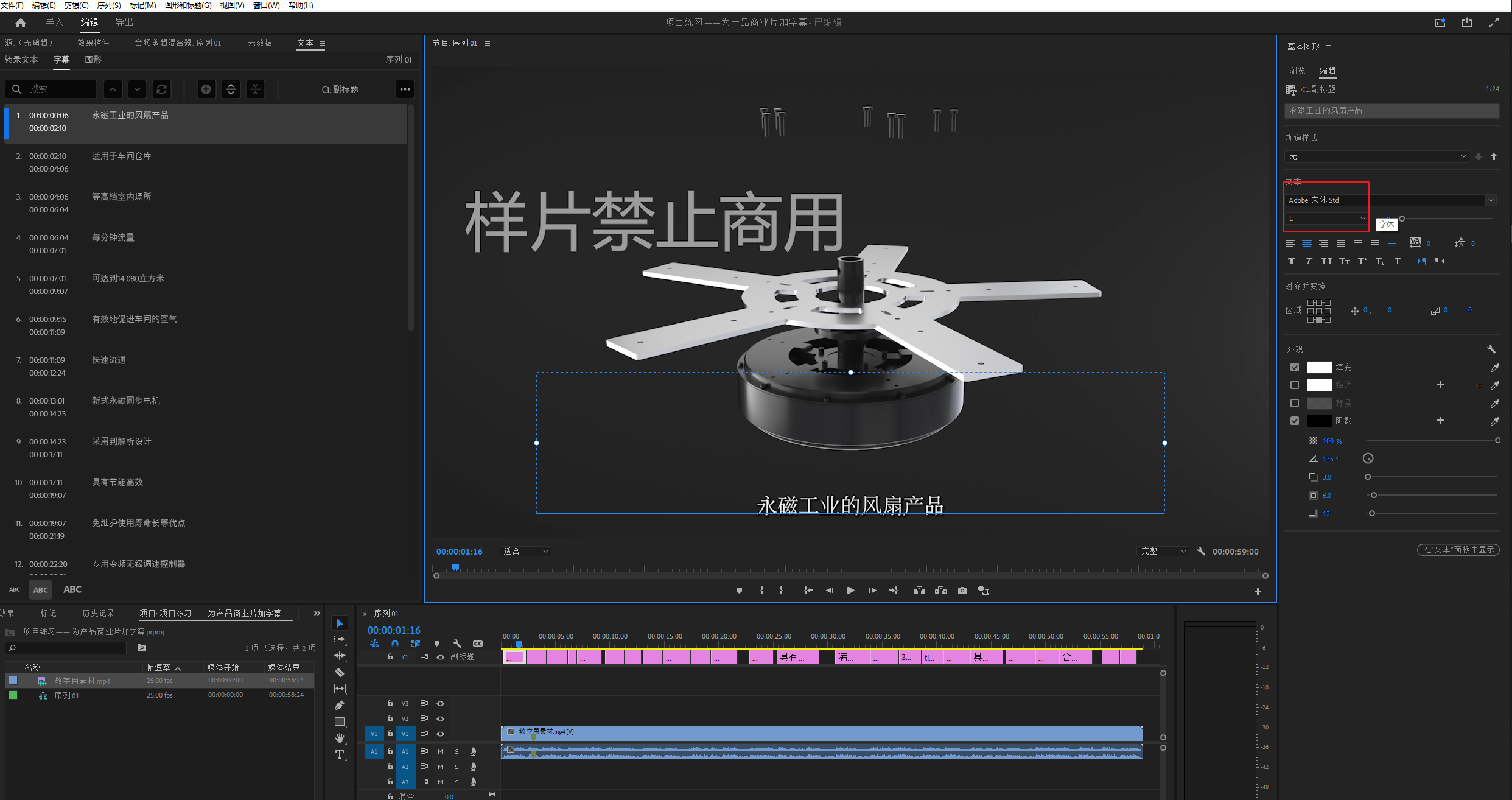Select the Type tool

[x=340, y=754]
